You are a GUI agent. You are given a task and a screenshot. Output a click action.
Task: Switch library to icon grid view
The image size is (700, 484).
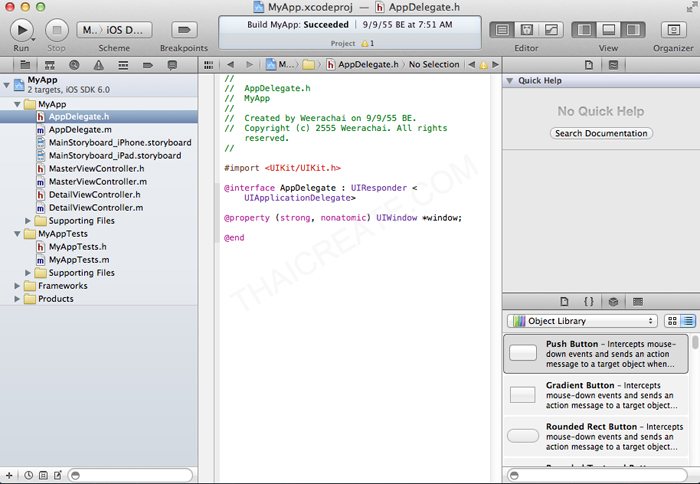[x=672, y=321]
